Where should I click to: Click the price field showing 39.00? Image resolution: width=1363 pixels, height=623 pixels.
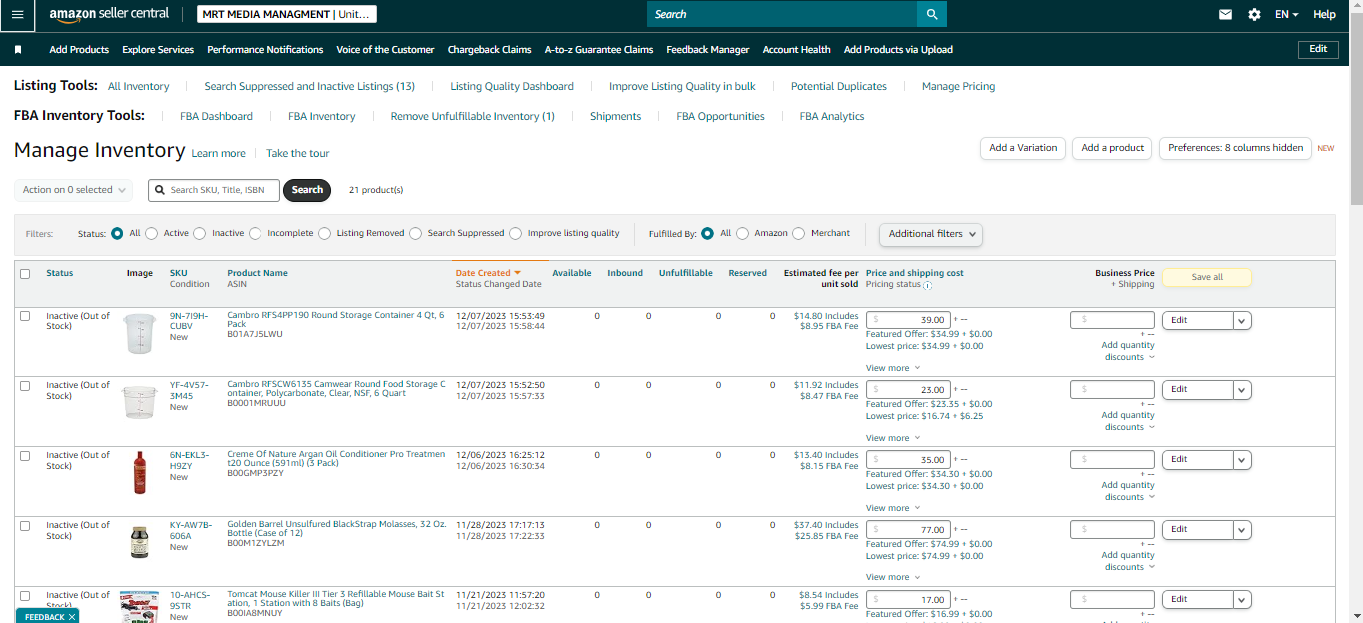click(x=907, y=320)
